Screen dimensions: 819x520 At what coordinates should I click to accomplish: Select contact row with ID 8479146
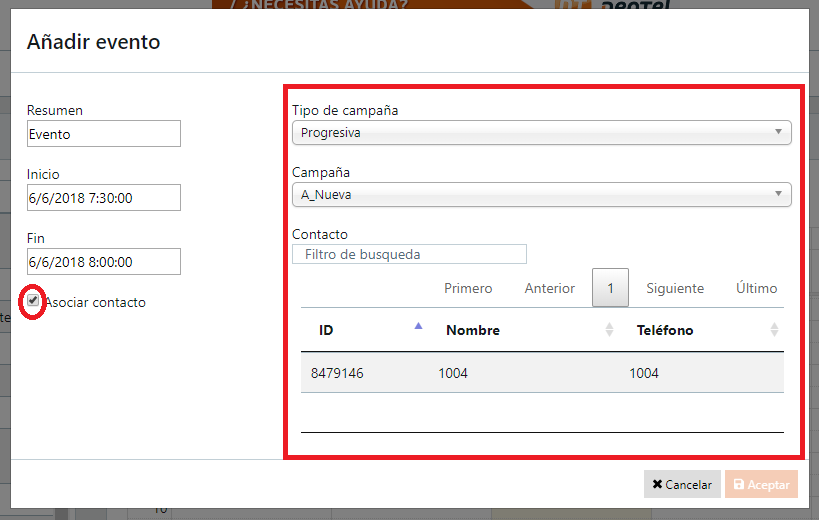[x=542, y=373]
